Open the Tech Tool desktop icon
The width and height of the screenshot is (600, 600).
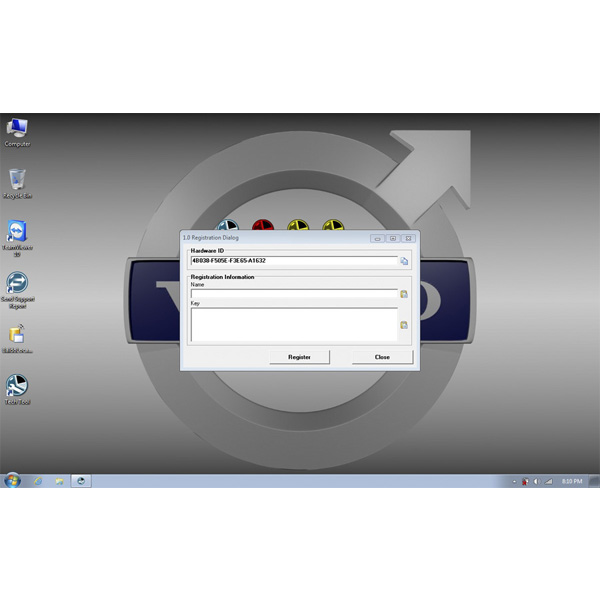click(x=17, y=385)
